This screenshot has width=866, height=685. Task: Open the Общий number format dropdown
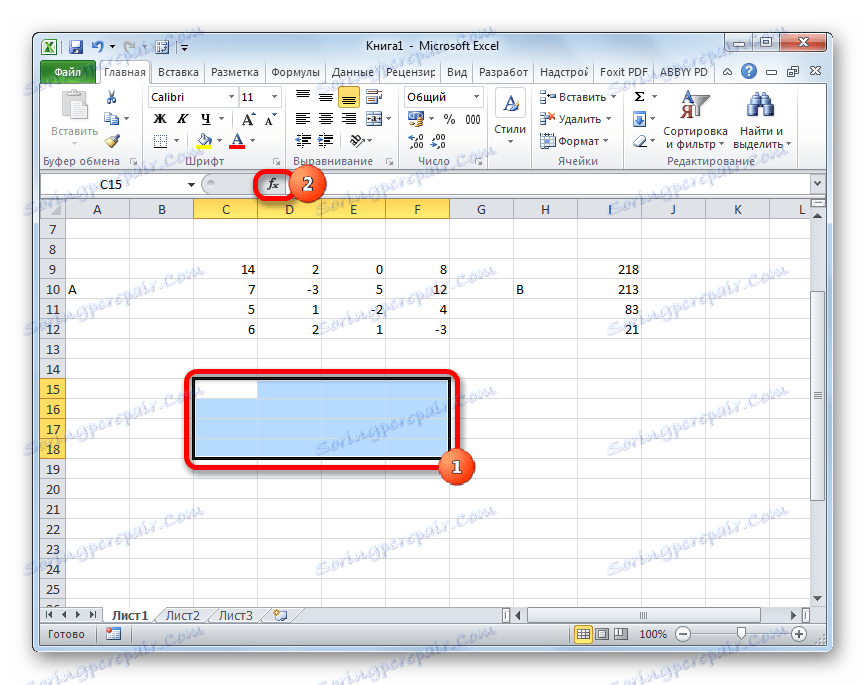(476, 97)
